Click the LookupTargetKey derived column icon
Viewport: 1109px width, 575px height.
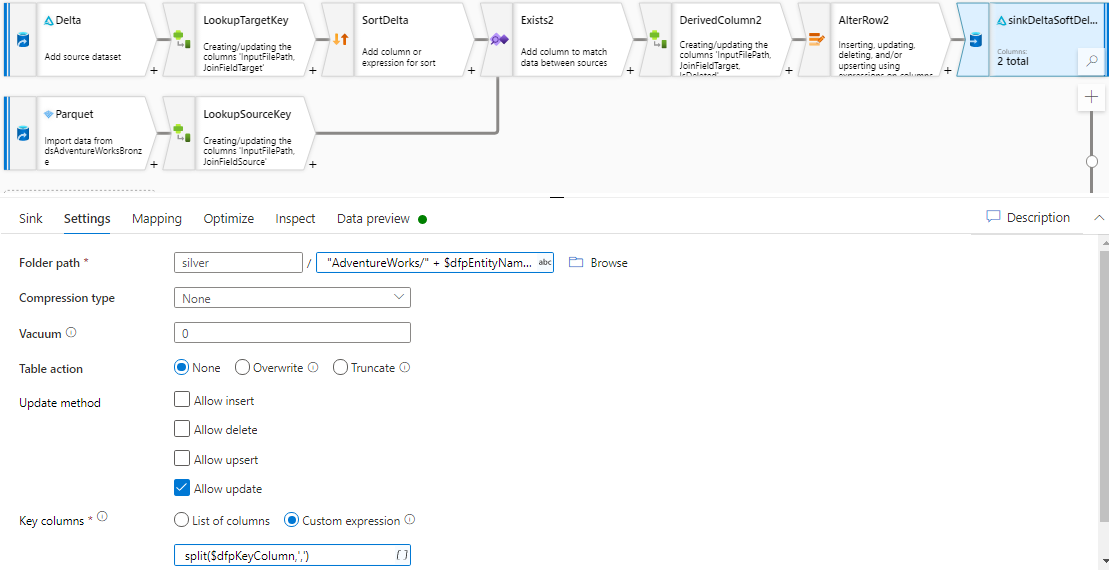tap(182, 39)
